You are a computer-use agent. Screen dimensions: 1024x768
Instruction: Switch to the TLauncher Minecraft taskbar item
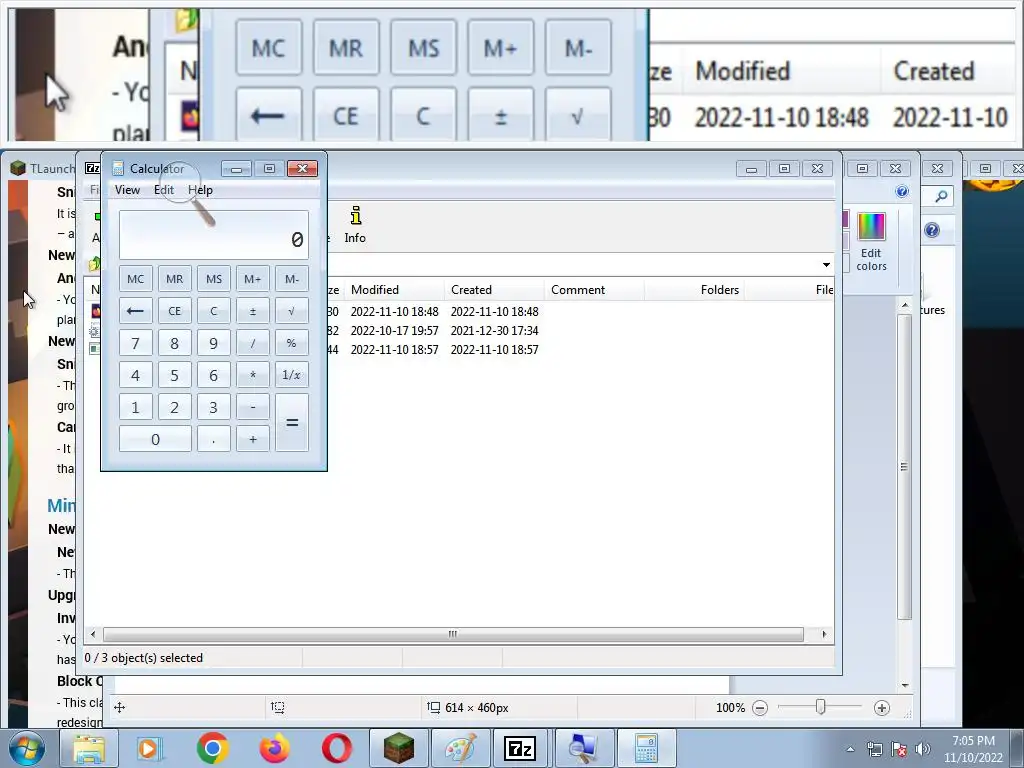pyautogui.click(x=398, y=748)
